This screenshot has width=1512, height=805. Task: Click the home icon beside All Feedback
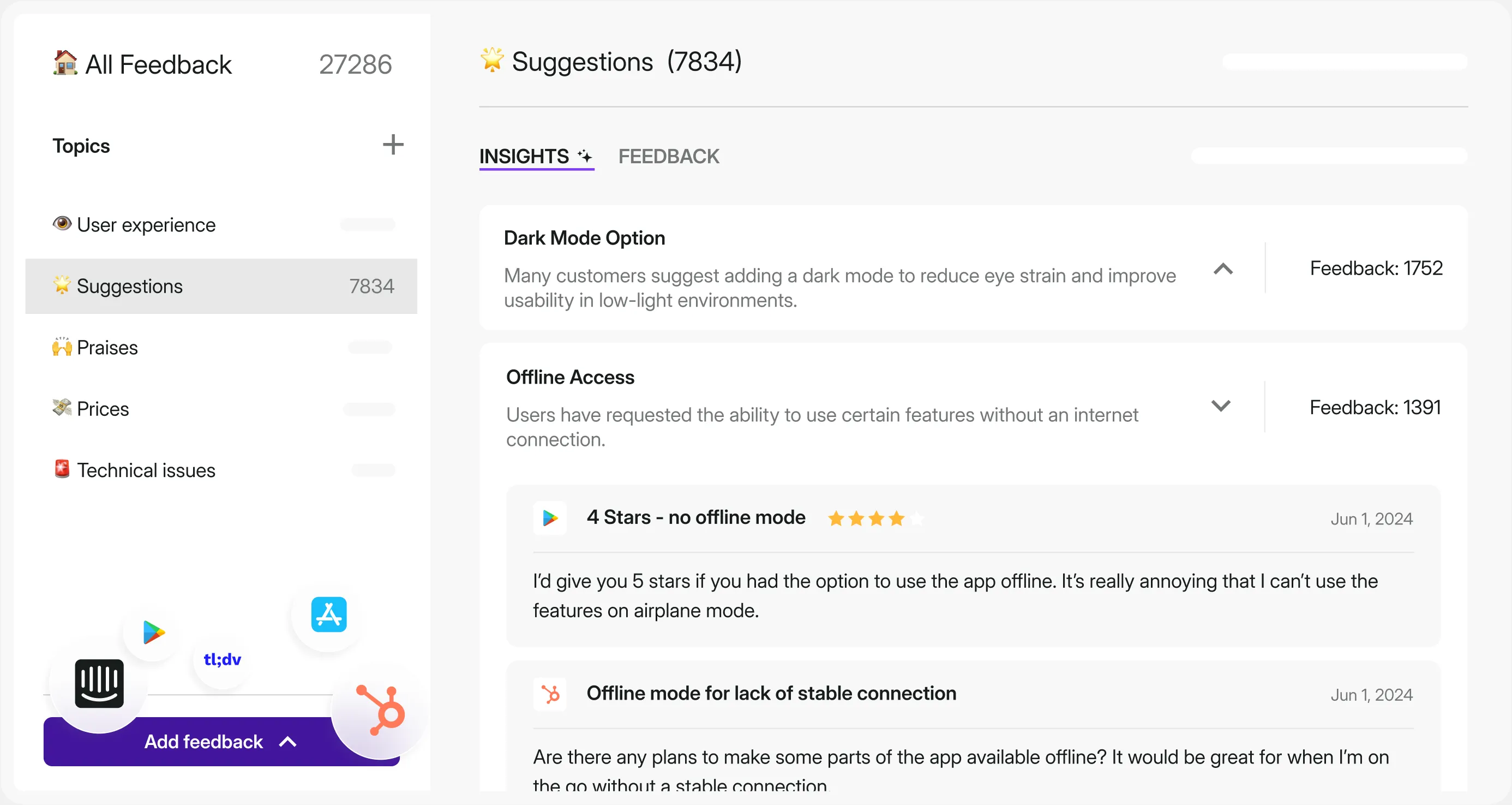(x=64, y=63)
